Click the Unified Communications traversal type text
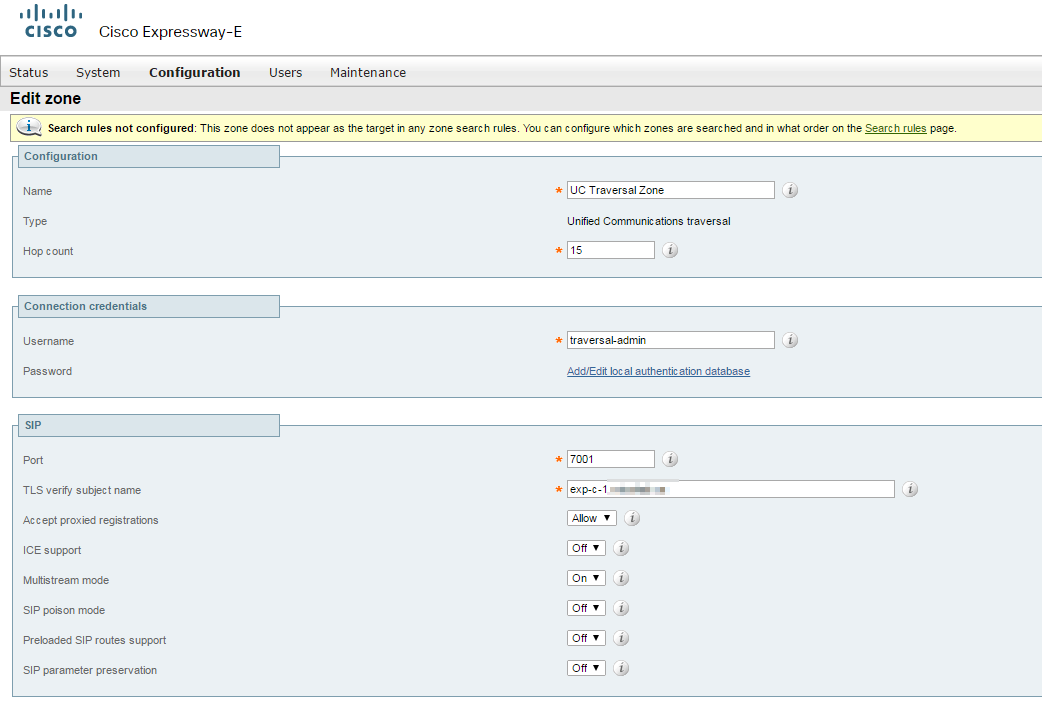This screenshot has width=1042, height=702. point(649,221)
